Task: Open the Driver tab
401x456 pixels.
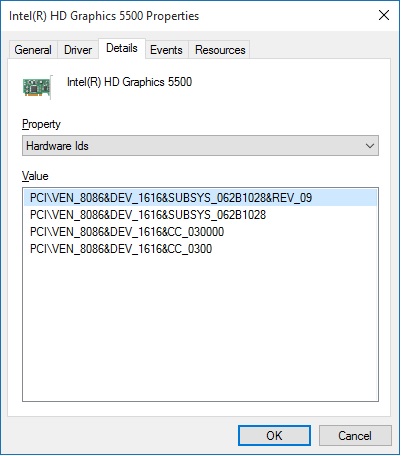Action: click(x=78, y=50)
